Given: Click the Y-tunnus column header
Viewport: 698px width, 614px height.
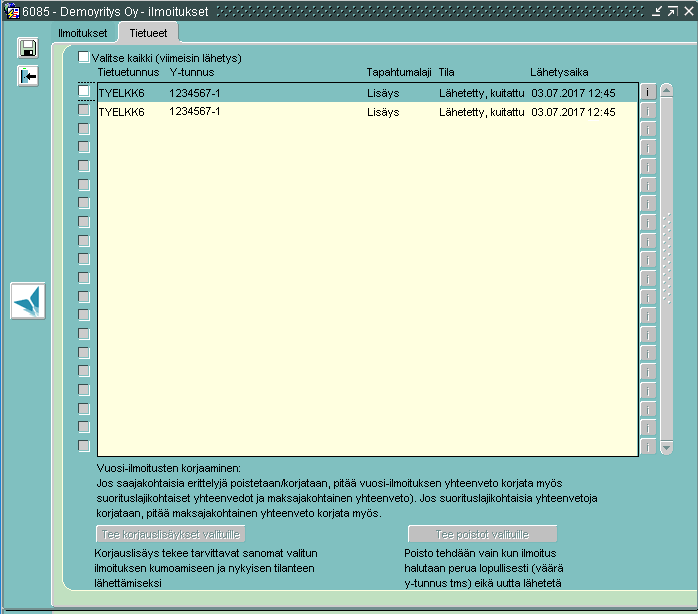Looking at the screenshot, I should tap(192, 72).
